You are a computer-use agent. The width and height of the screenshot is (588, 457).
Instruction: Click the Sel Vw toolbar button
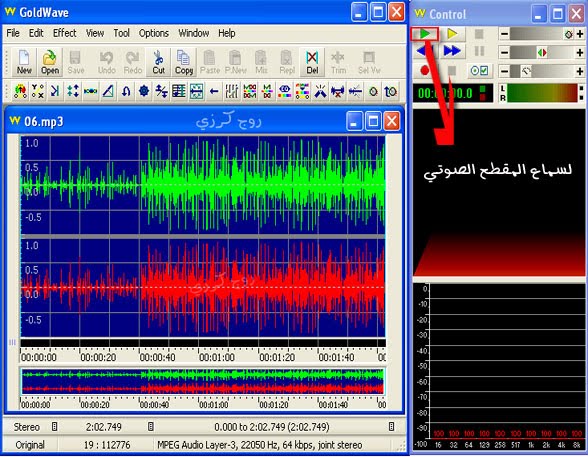point(369,62)
